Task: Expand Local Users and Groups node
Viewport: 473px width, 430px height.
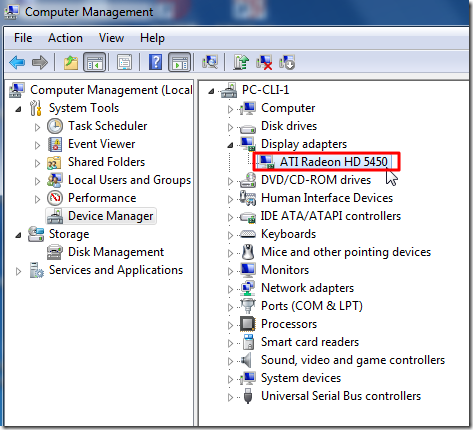Action: click(37, 181)
